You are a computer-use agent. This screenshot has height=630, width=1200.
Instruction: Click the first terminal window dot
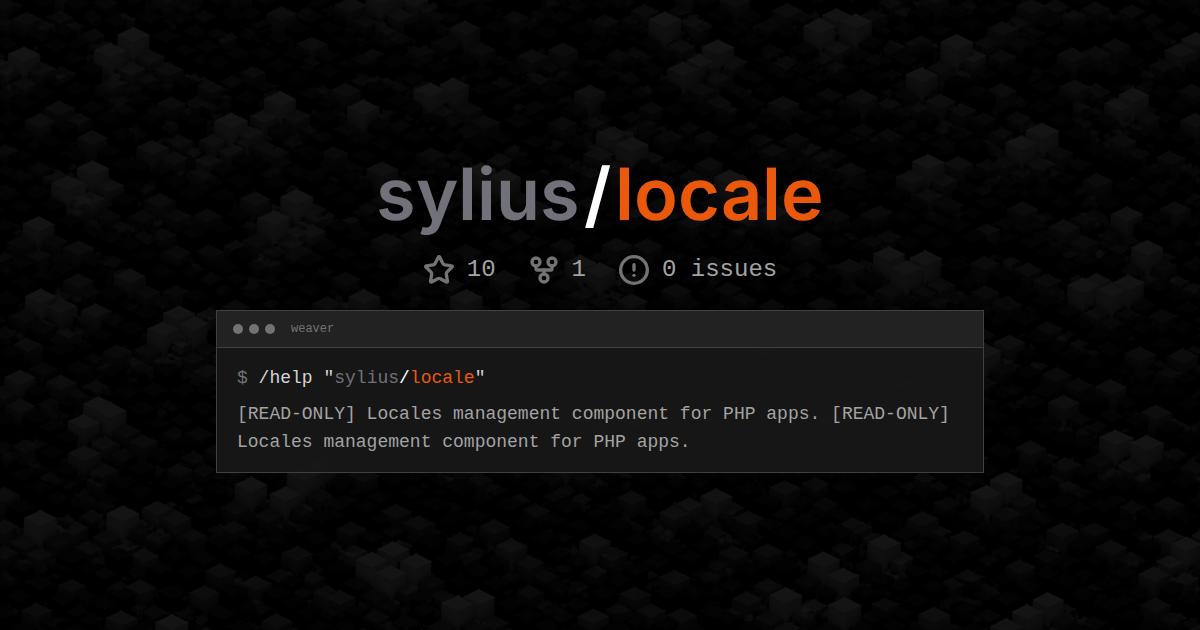[x=238, y=329]
